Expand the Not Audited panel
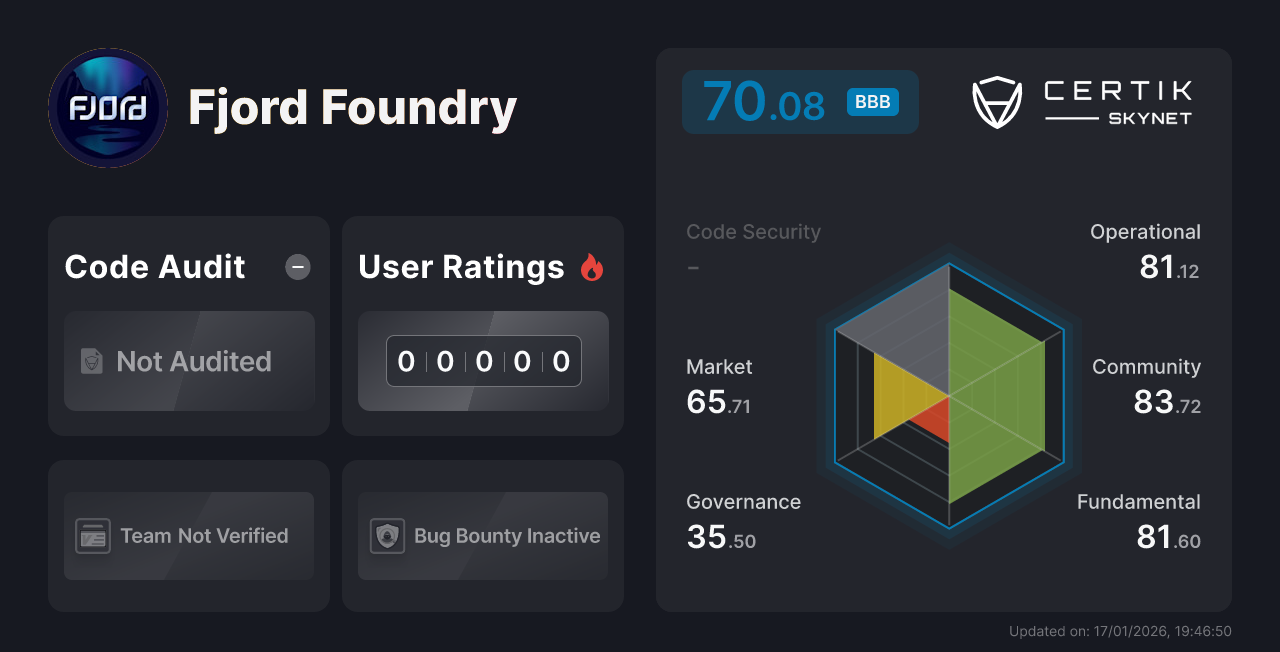This screenshot has width=1280, height=652. point(189,362)
